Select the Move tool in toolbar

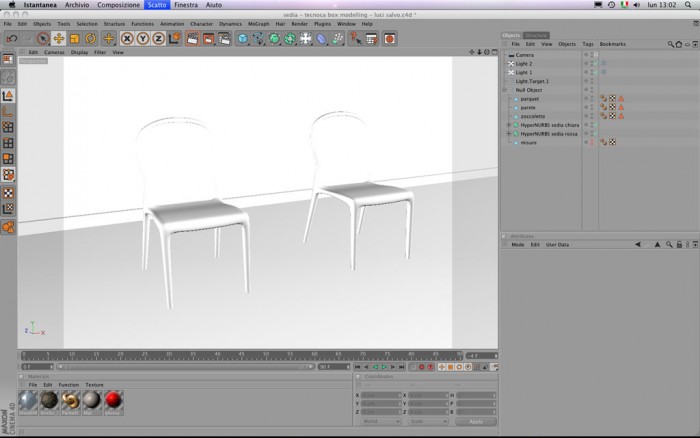coord(58,39)
